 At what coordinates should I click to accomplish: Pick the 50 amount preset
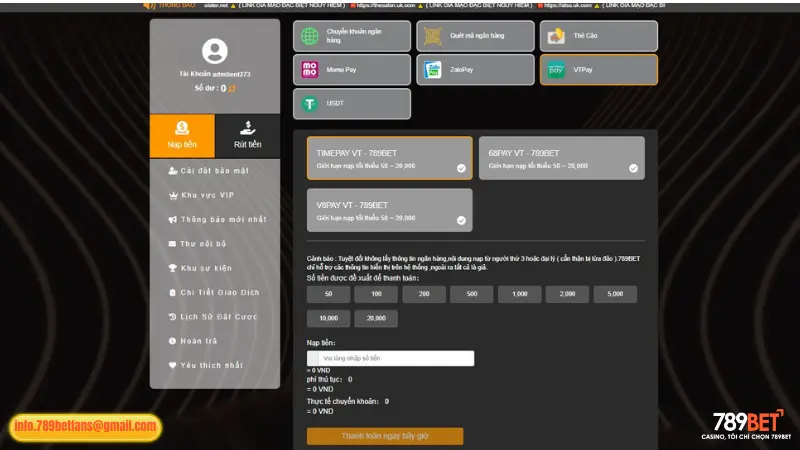point(329,294)
